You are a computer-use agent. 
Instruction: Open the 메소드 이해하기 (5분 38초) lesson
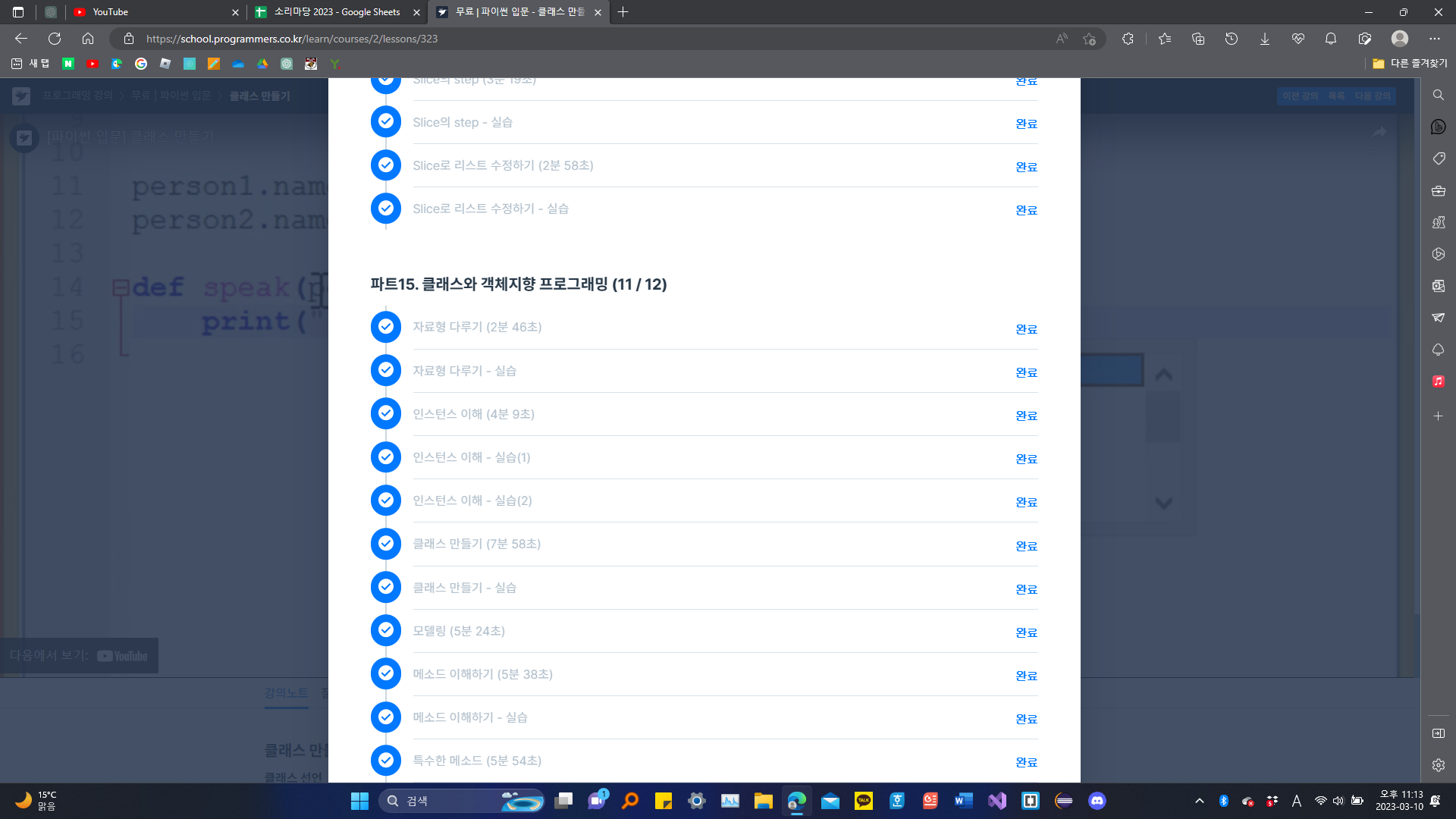482,674
